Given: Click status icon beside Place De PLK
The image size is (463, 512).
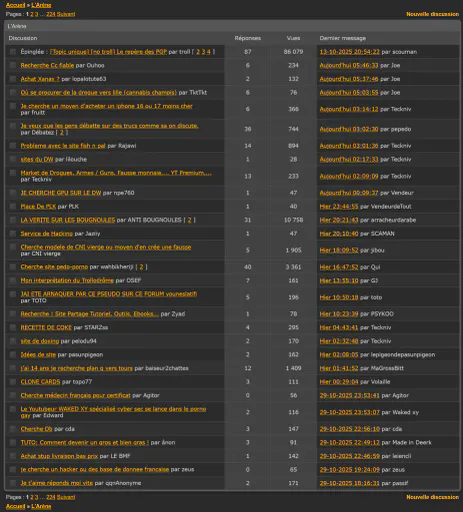Looking at the screenshot, I should 13,206.
